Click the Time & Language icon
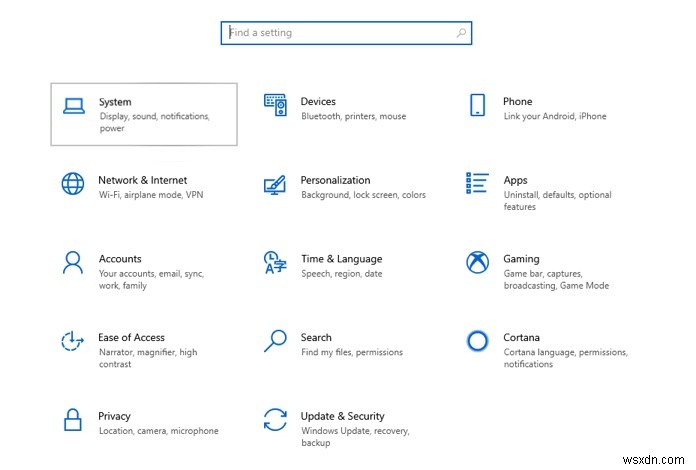The height and width of the screenshot is (470, 696). (x=275, y=262)
